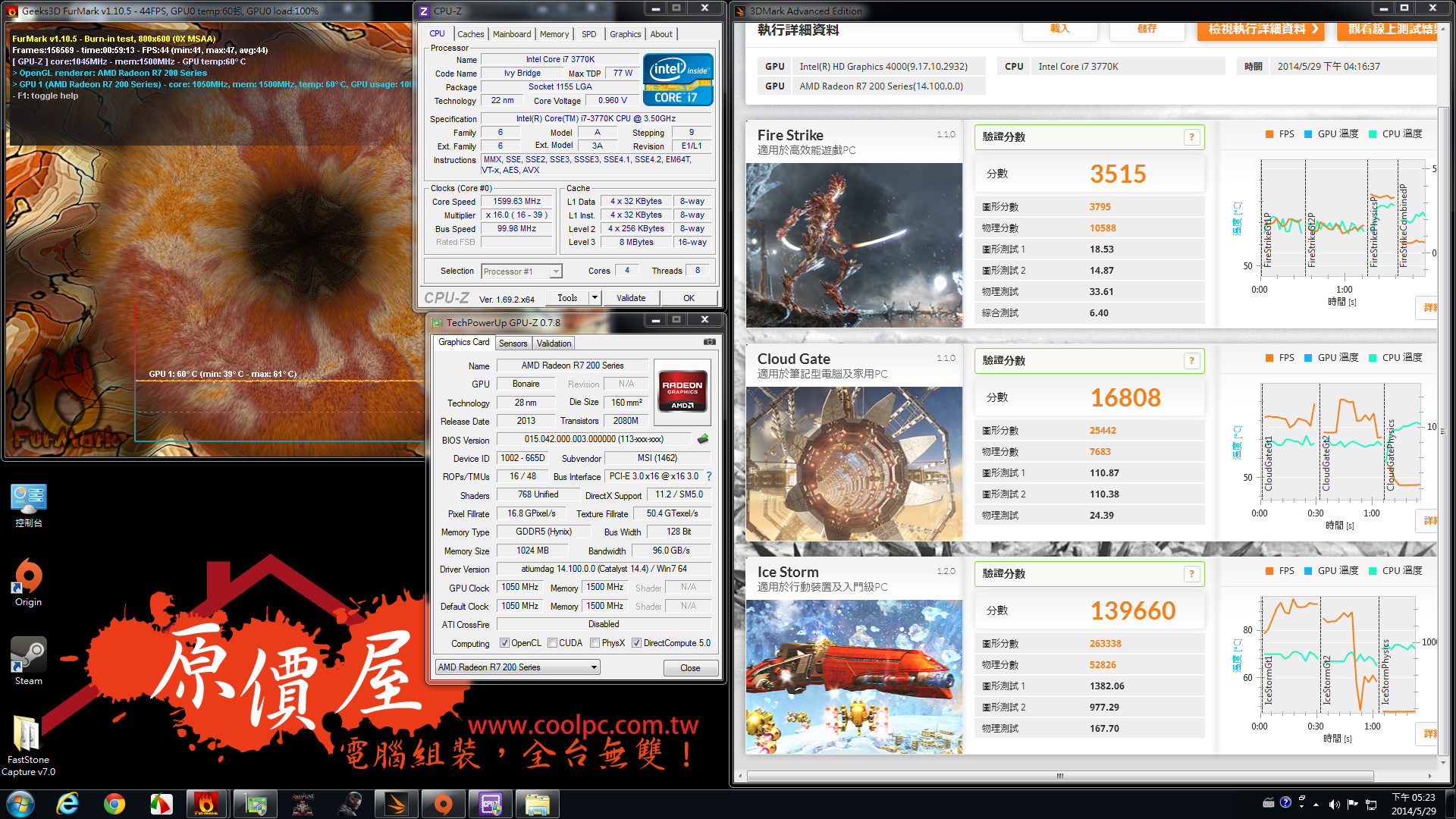Click Cloud Gate score 16808
The width and height of the screenshot is (1456, 819).
pos(1125,398)
